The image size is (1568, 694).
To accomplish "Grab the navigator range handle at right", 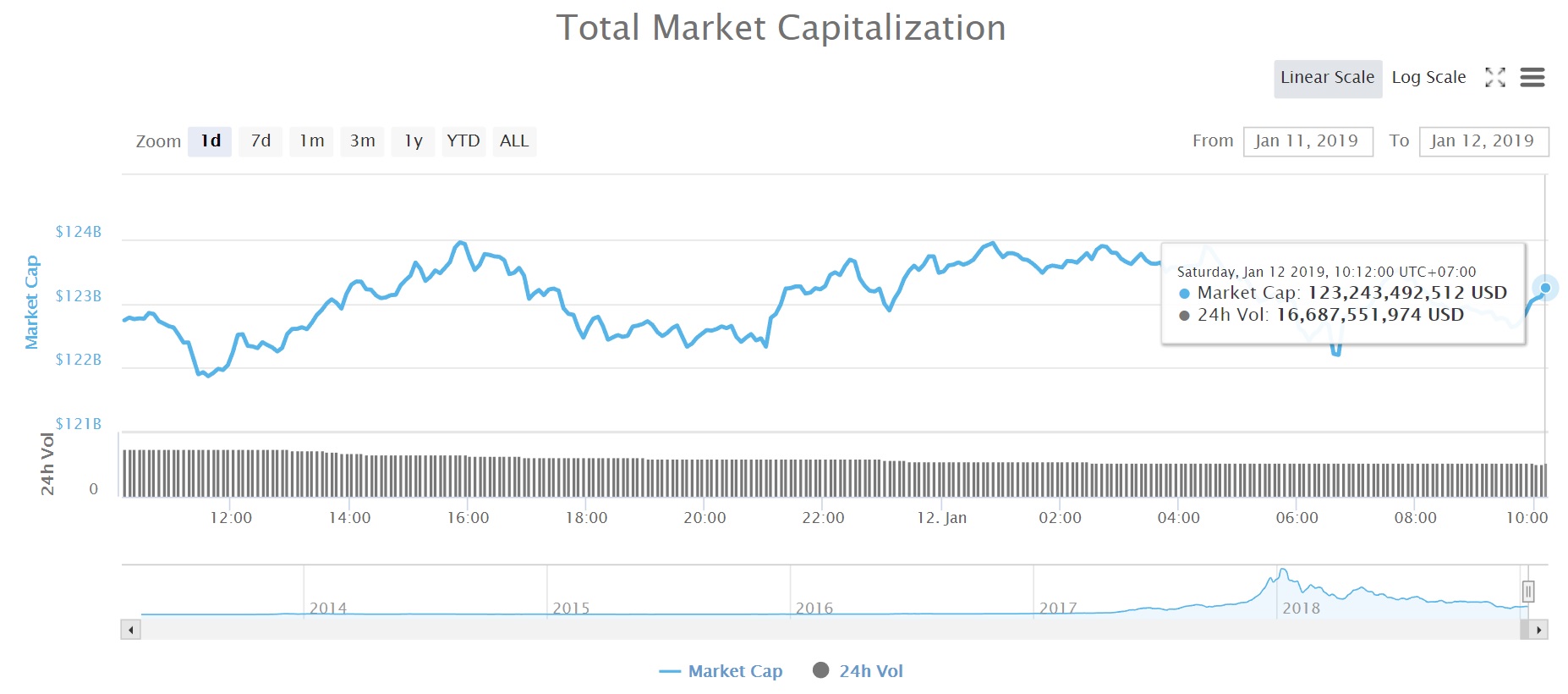I will [1527, 591].
